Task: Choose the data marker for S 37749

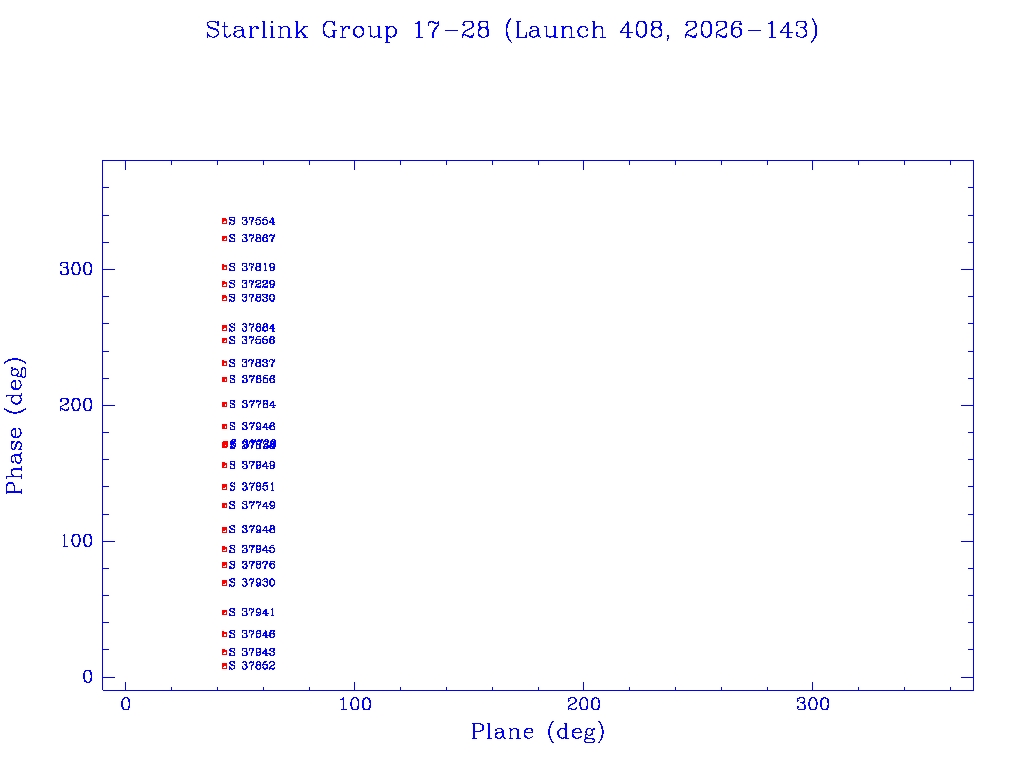Action: tap(225, 505)
